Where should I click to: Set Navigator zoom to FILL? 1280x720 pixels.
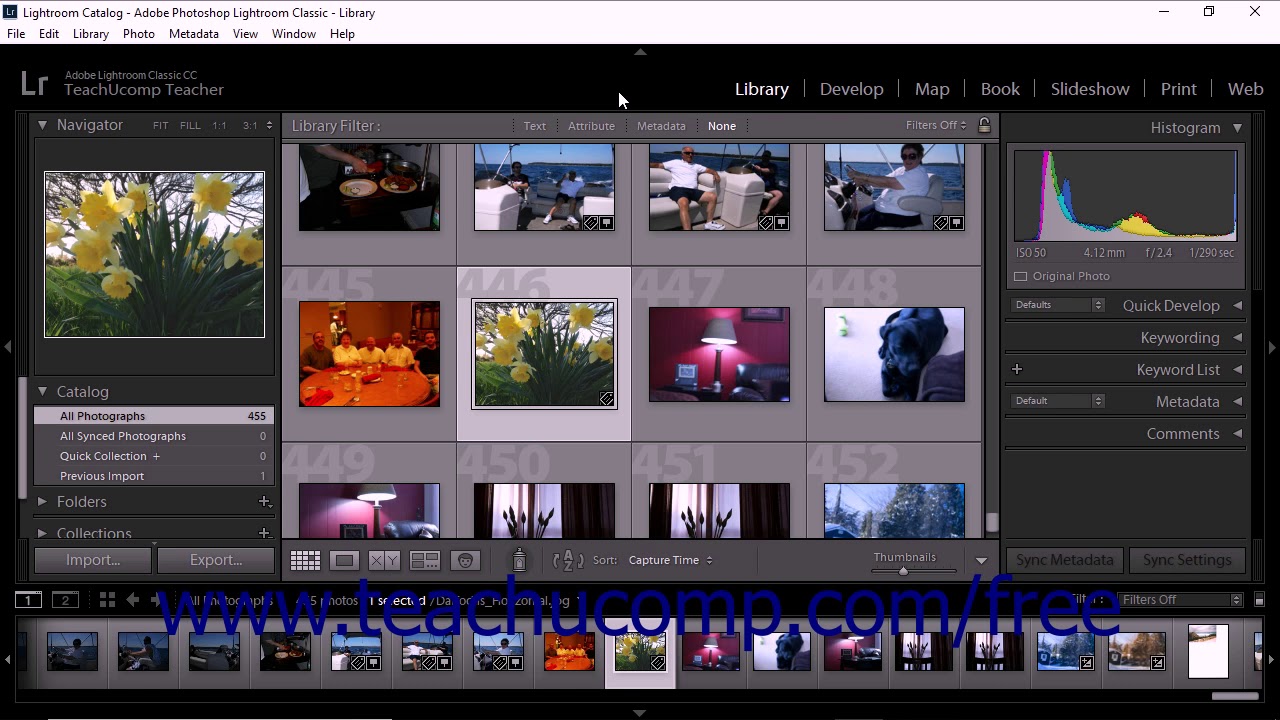(x=190, y=126)
